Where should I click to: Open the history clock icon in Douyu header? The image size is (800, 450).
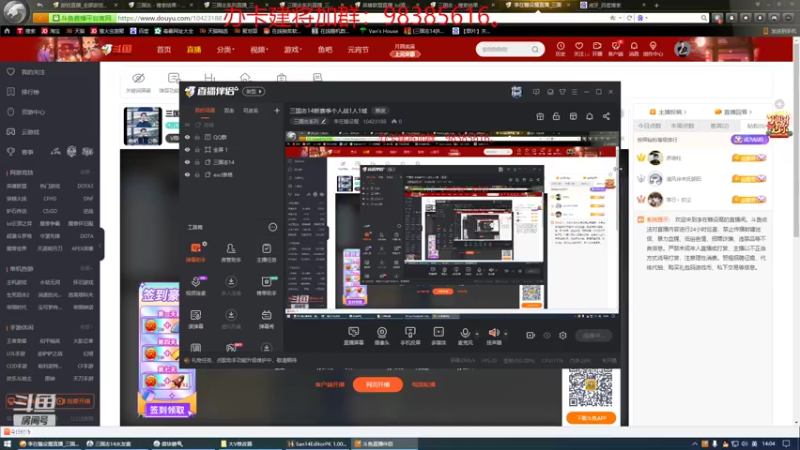coord(561,49)
